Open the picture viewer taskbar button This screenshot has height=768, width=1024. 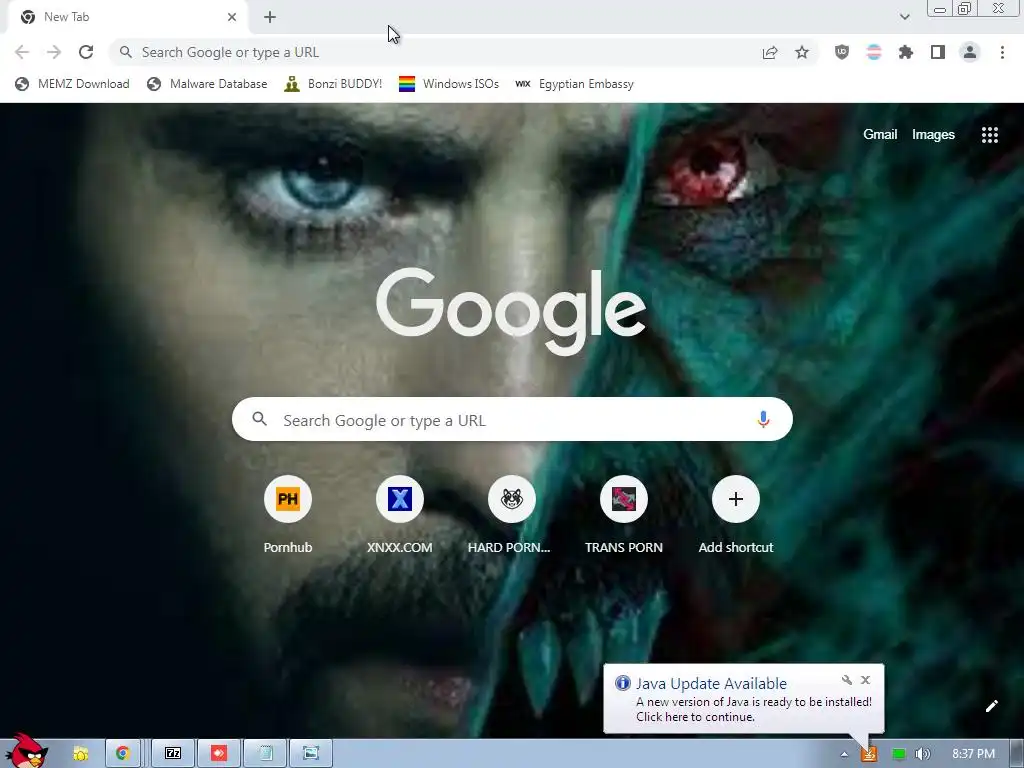(311, 754)
